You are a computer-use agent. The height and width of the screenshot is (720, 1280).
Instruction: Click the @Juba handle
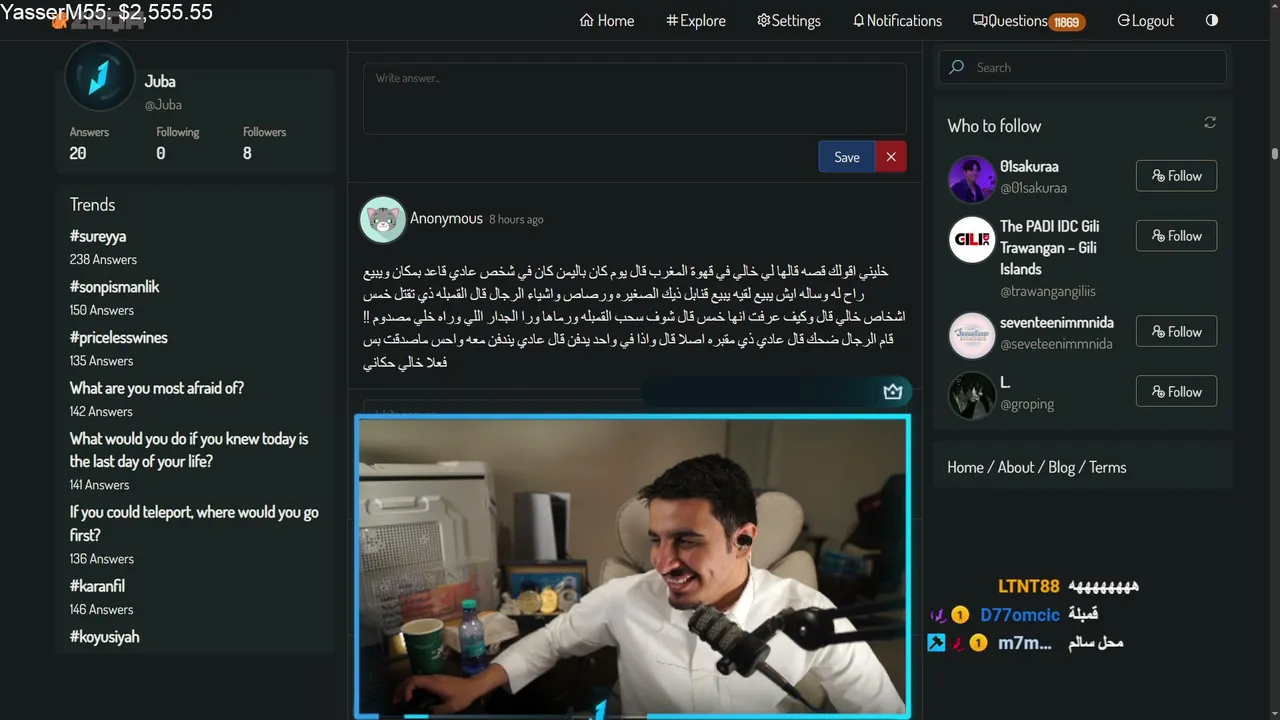coord(163,105)
